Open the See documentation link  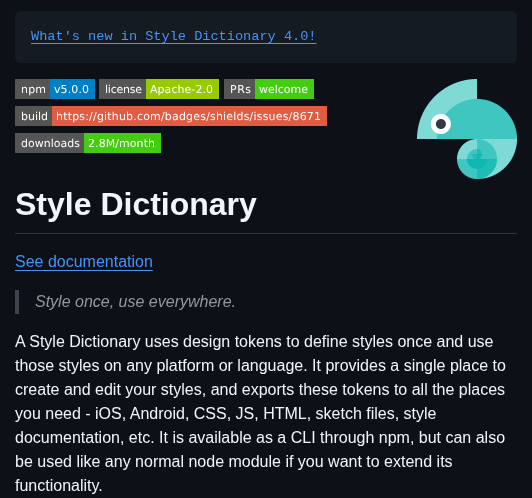point(84,262)
